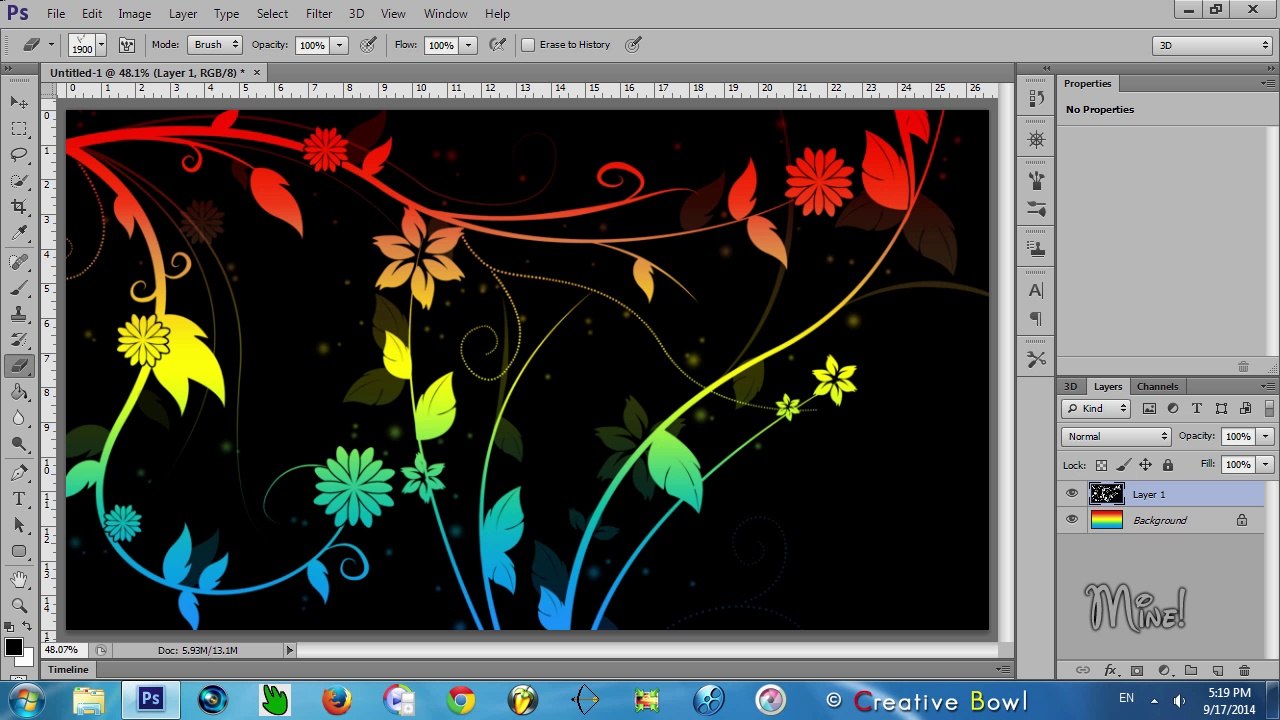This screenshot has width=1280, height=720.
Task: Click the foreground color swatch
Action: (x=13, y=647)
